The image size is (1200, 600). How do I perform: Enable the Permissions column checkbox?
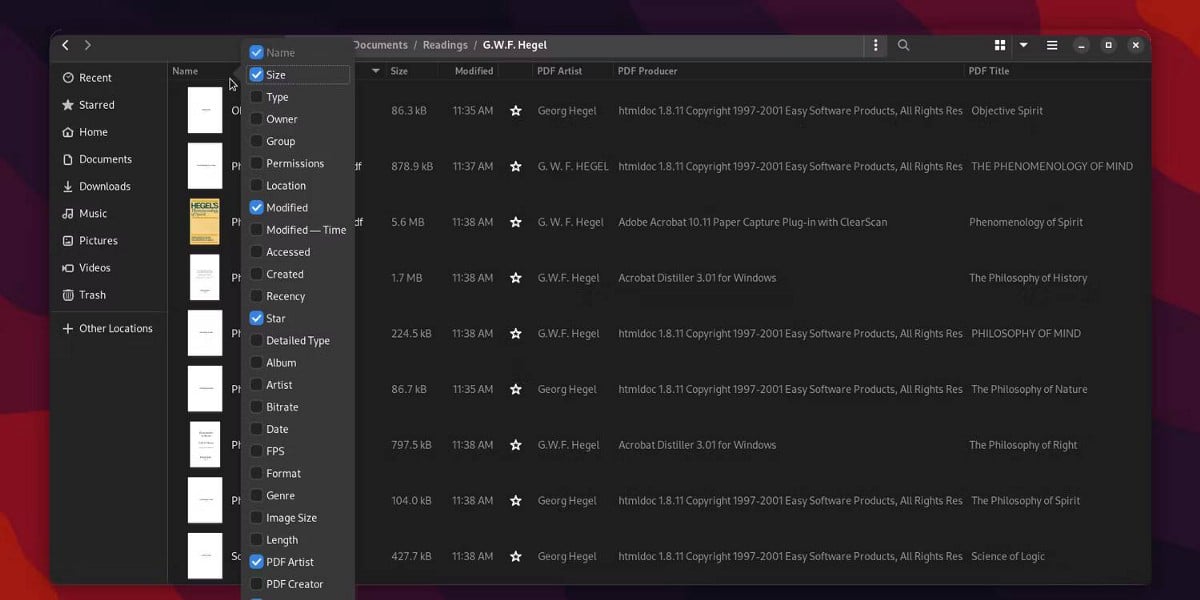pos(258,163)
